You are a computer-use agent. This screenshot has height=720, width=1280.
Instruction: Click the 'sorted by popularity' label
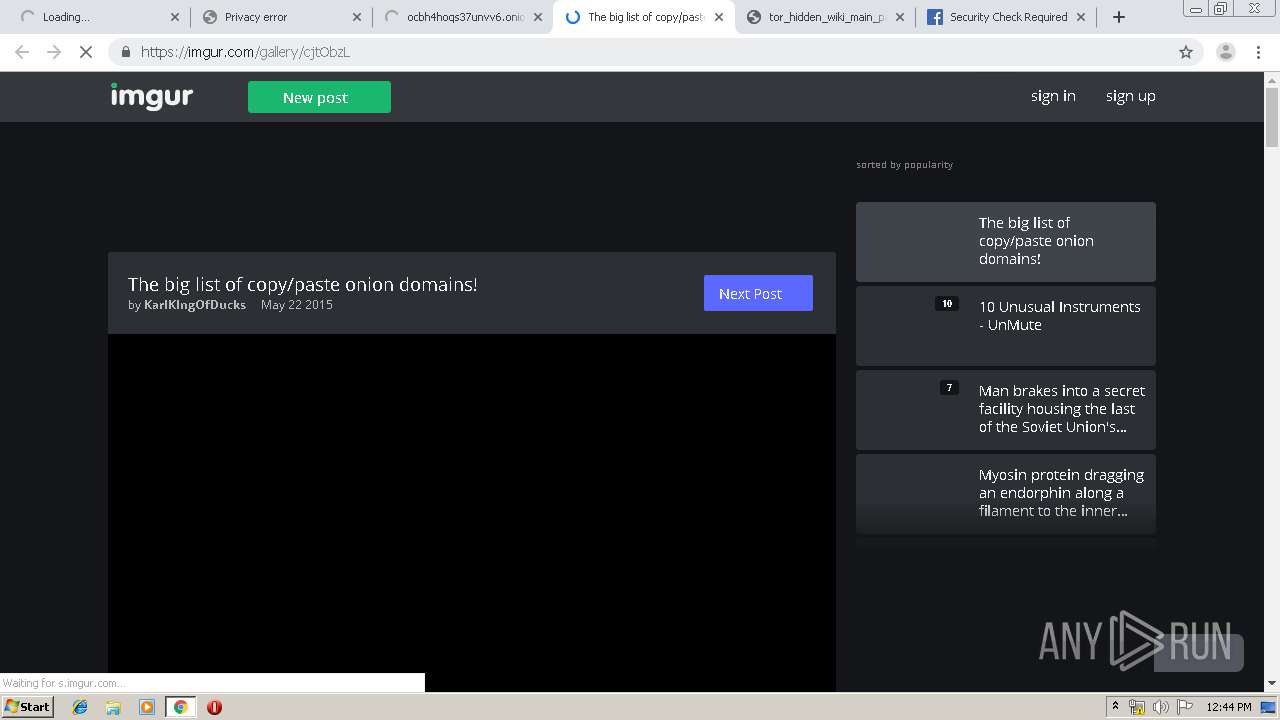tap(904, 165)
